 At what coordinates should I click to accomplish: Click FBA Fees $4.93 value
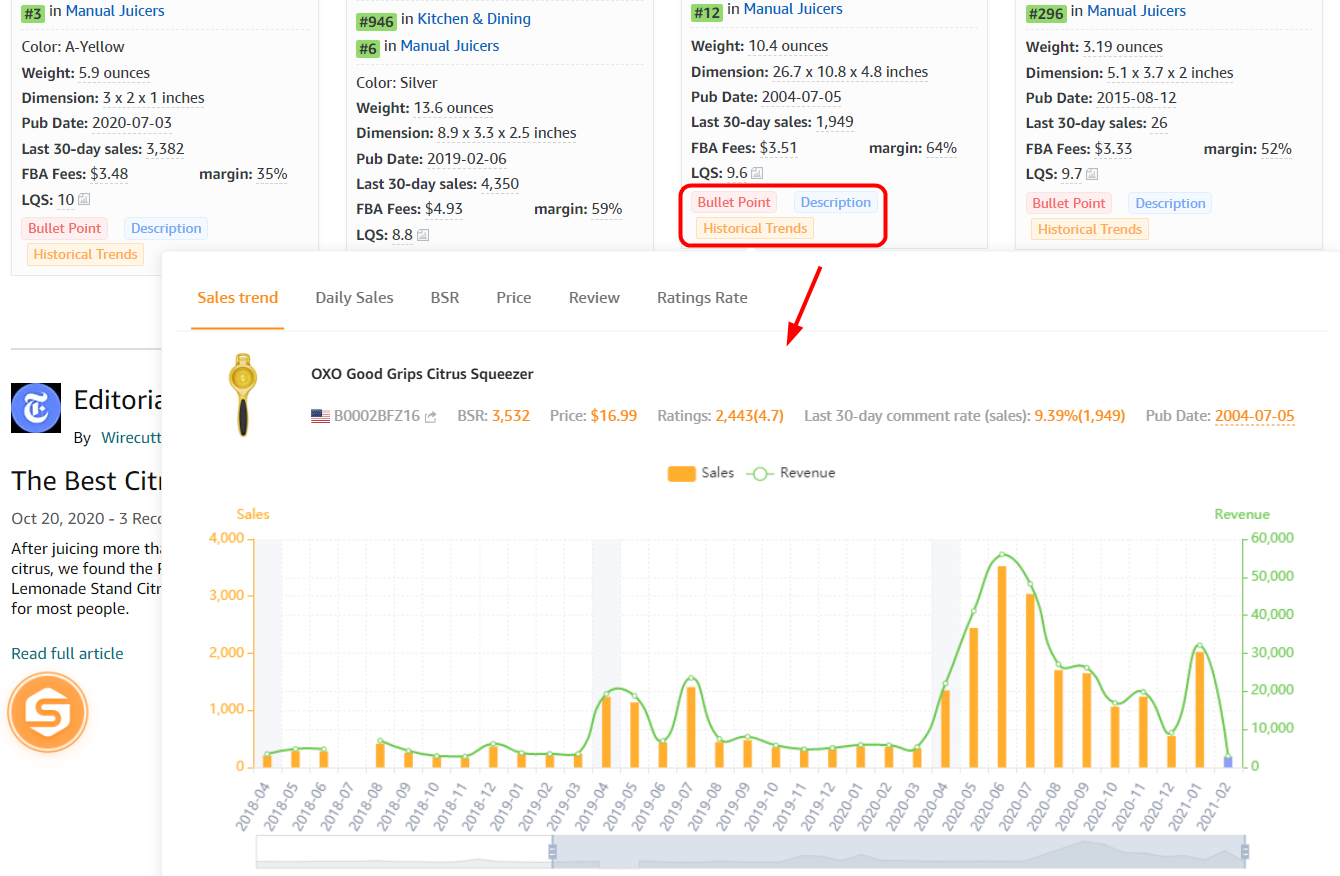point(444,209)
